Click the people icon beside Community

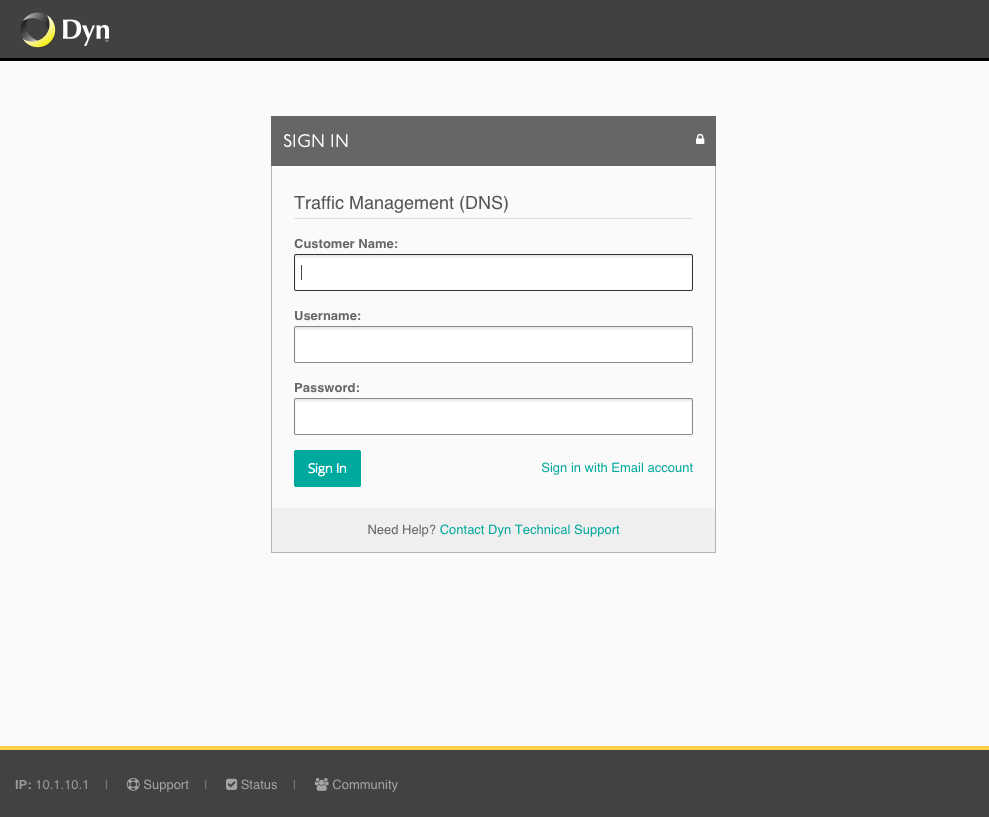[321, 785]
